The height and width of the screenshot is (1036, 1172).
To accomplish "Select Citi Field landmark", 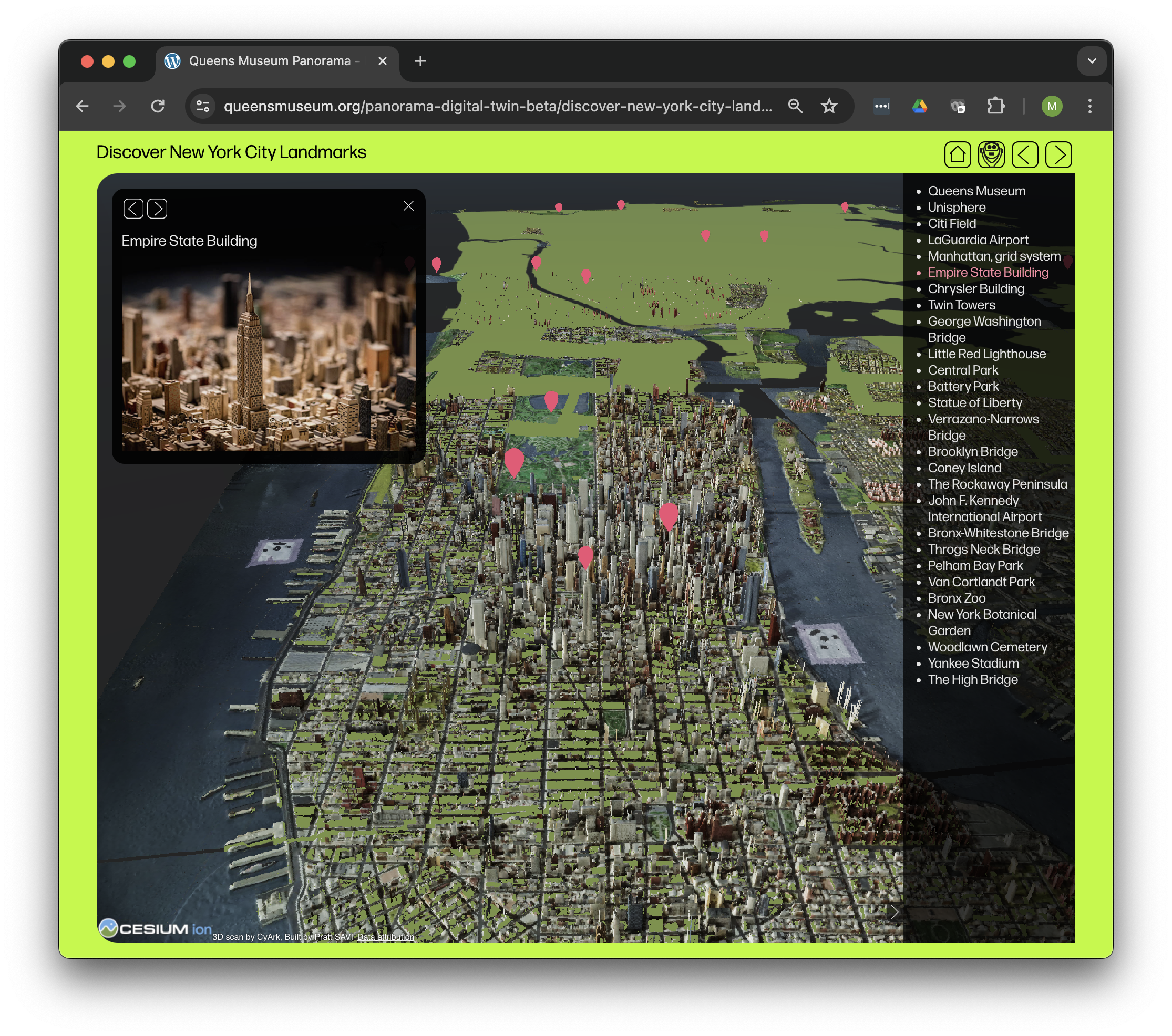I will pos(952,223).
